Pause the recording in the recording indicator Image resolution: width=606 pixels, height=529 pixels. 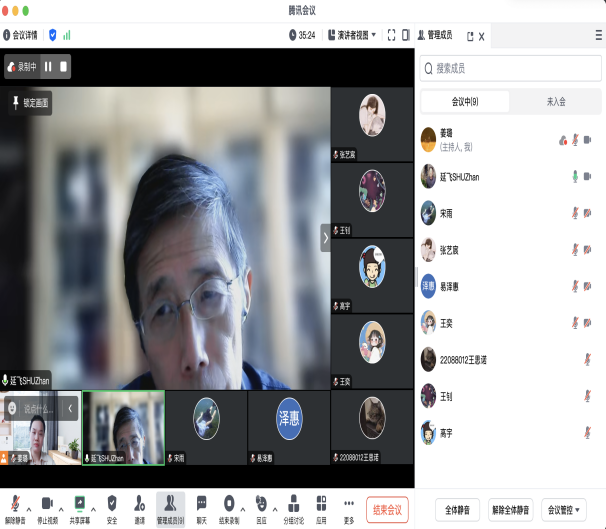[x=47, y=67]
